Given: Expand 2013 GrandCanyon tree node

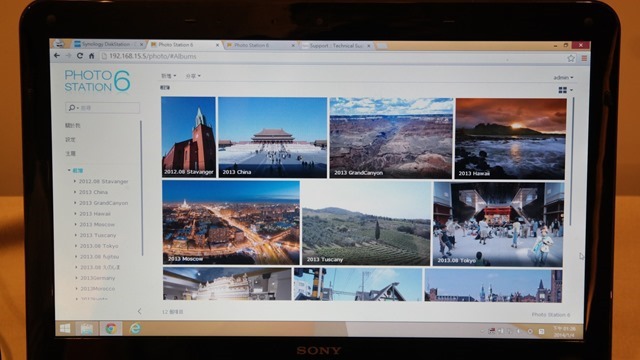Looking at the screenshot, I should coord(75,202).
